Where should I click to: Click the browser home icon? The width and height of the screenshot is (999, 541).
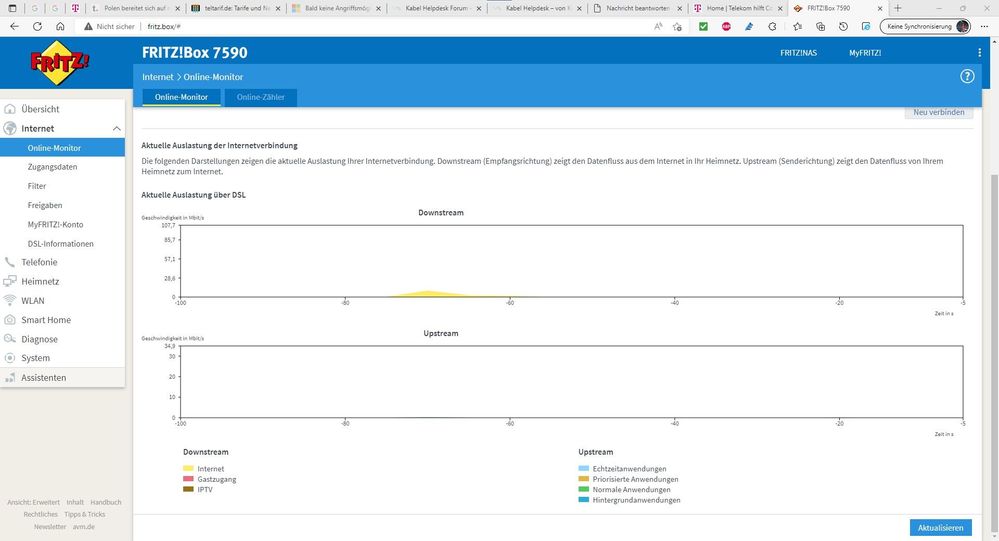tap(60, 27)
